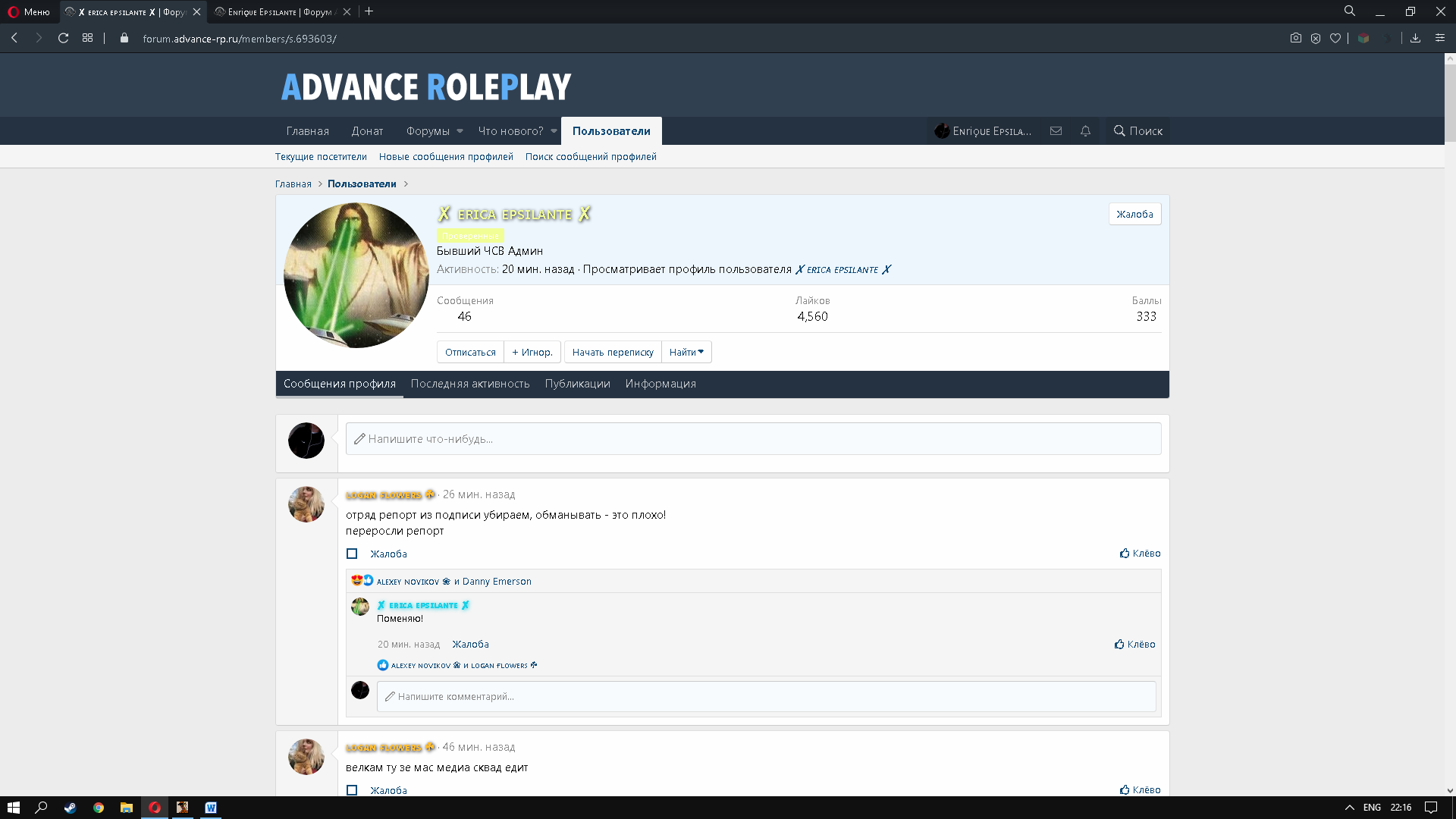Add page to bookmarks heart icon

tap(1335, 38)
